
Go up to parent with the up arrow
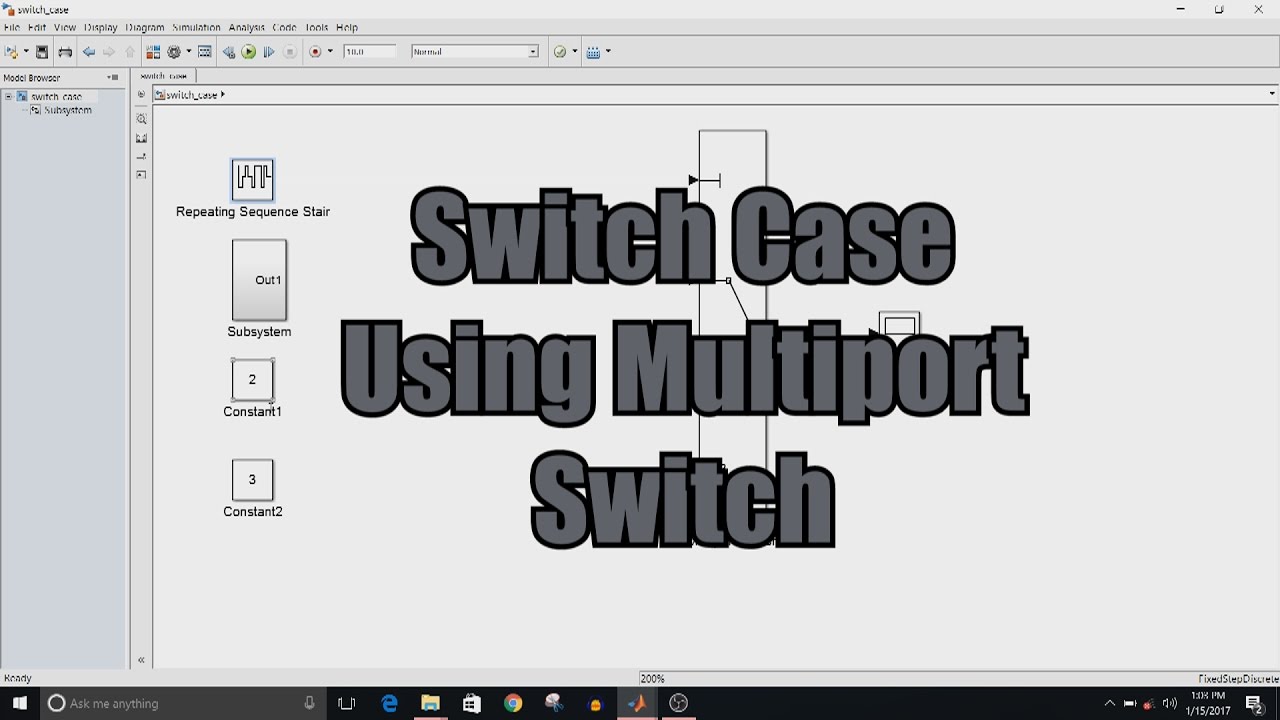129,52
